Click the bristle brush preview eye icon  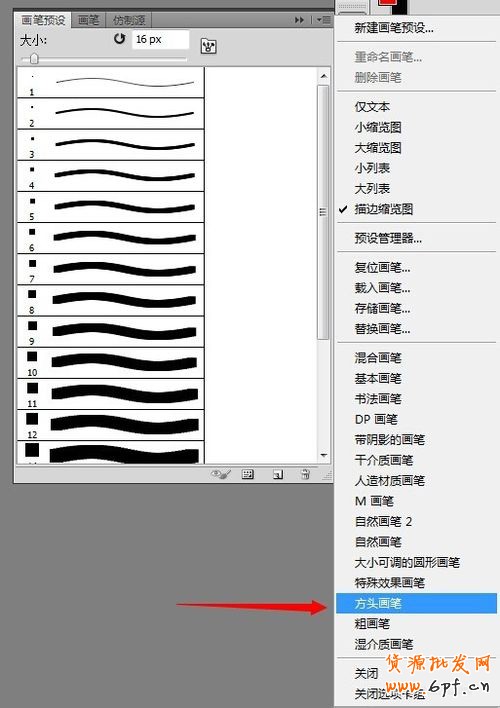tap(221, 474)
